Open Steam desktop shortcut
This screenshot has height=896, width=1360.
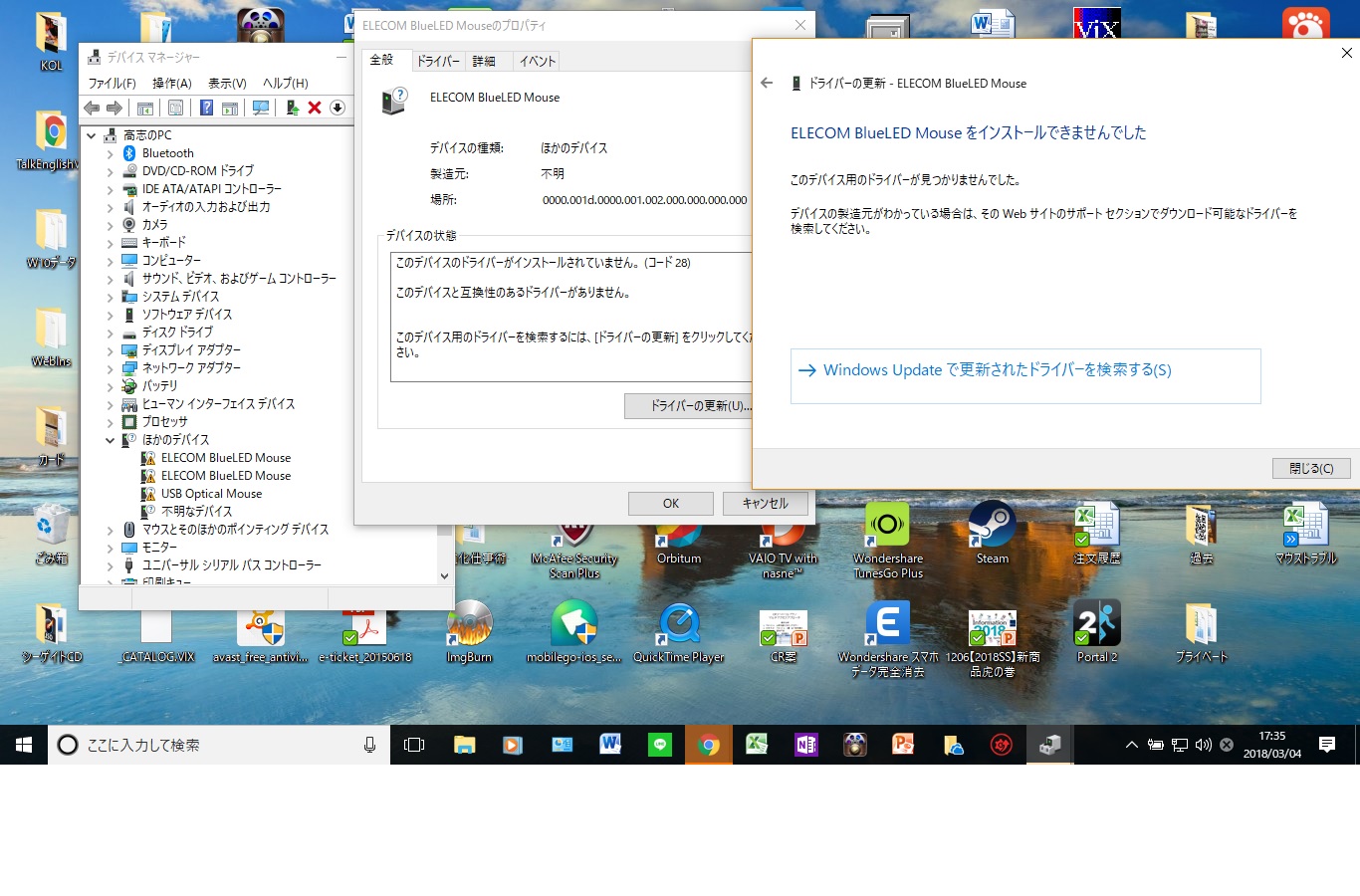[993, 534]
